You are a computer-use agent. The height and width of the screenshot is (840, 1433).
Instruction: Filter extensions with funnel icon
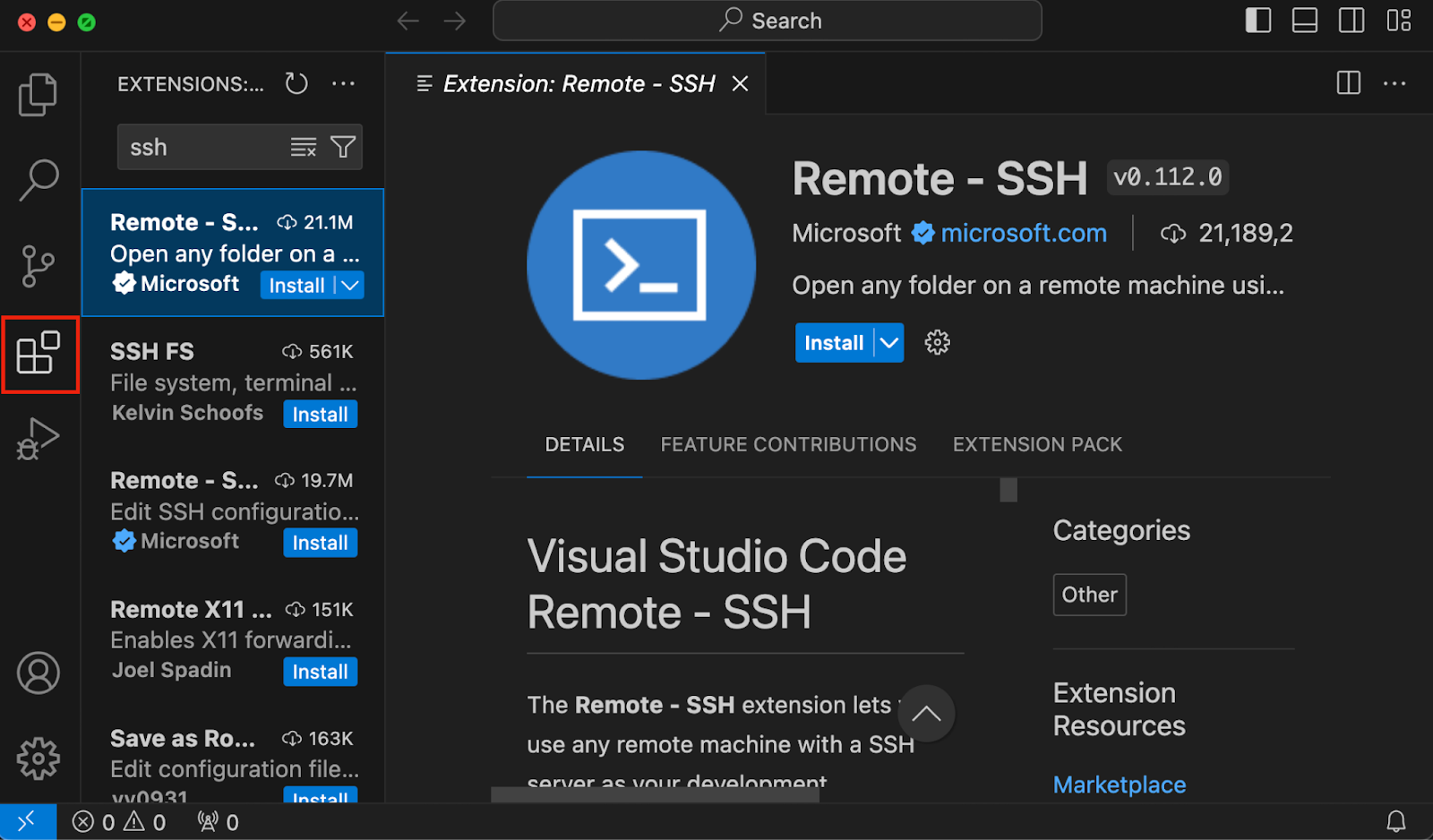[343, 147]
